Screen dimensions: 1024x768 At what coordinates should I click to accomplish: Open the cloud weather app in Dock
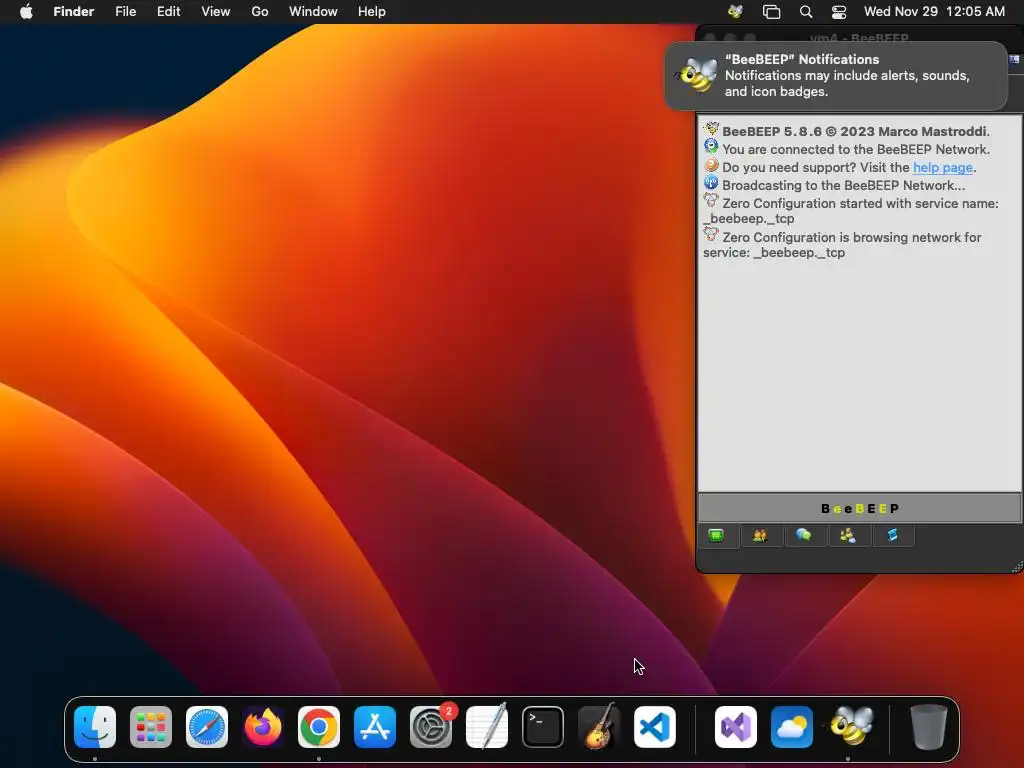pos(792,727)
